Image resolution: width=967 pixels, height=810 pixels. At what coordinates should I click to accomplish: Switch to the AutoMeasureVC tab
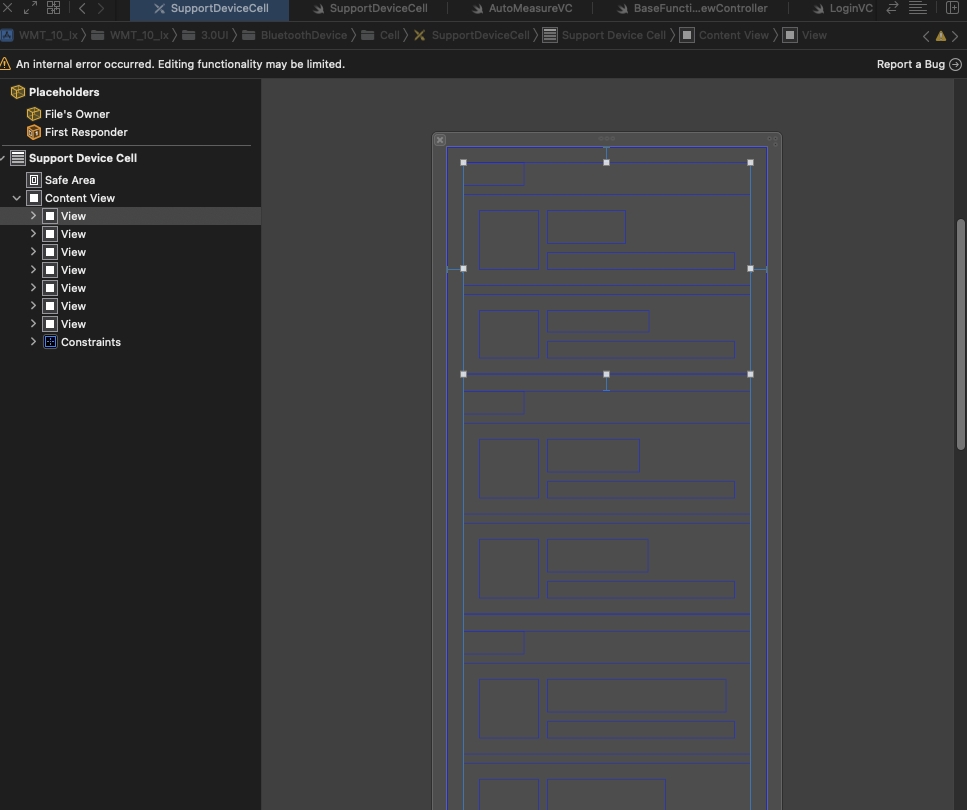tap(529, 8)
